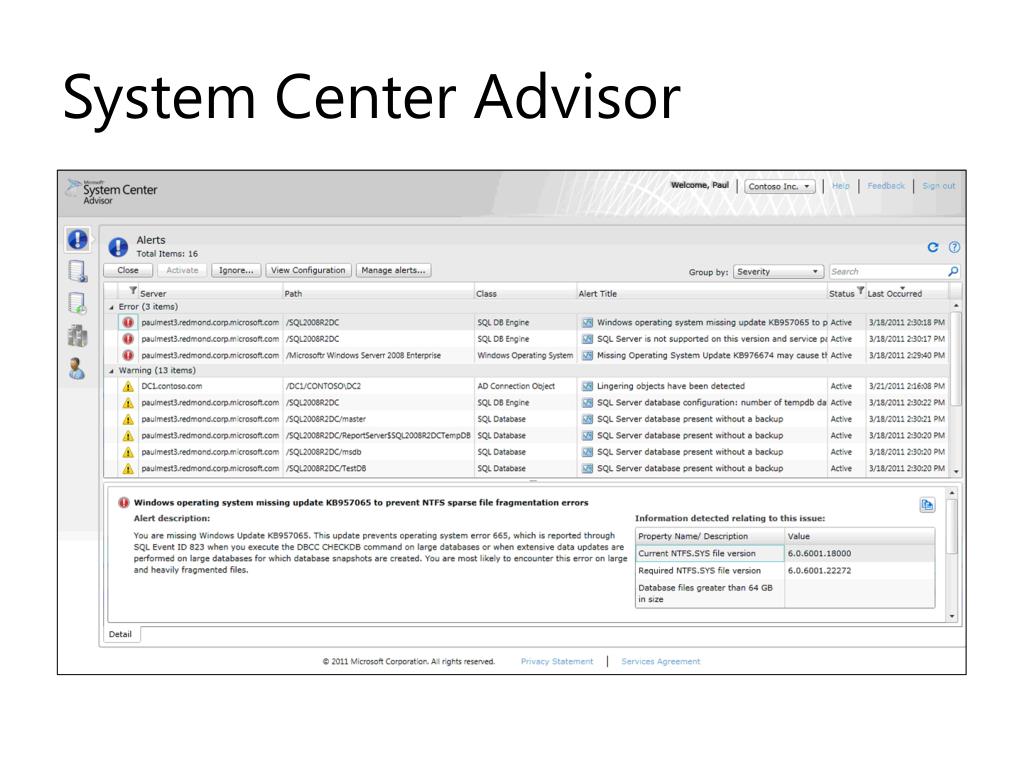The height and width of the screenshot is (768, 1024).
Task: Open the Help link
Action: [x=840, y=186]
